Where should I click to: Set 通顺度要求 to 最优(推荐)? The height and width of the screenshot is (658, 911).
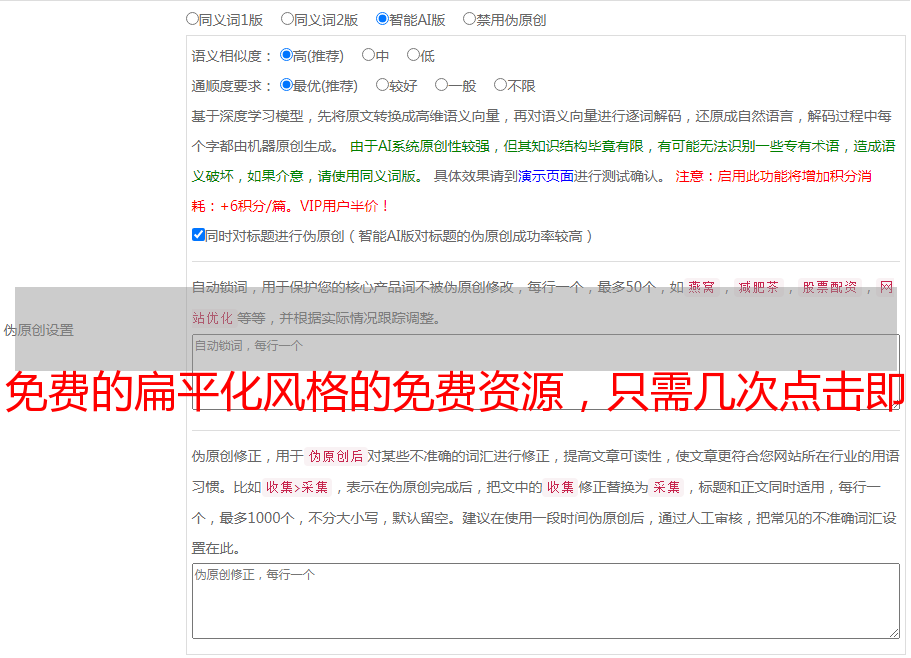(287, 86)
